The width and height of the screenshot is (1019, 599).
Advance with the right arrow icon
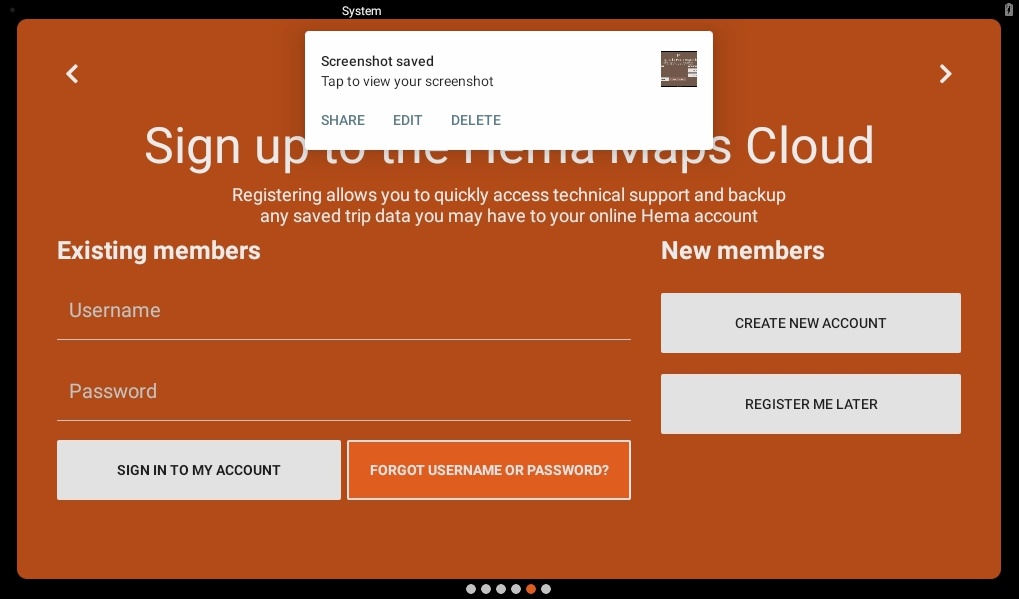pyautogui.click(x=946, y=73)
